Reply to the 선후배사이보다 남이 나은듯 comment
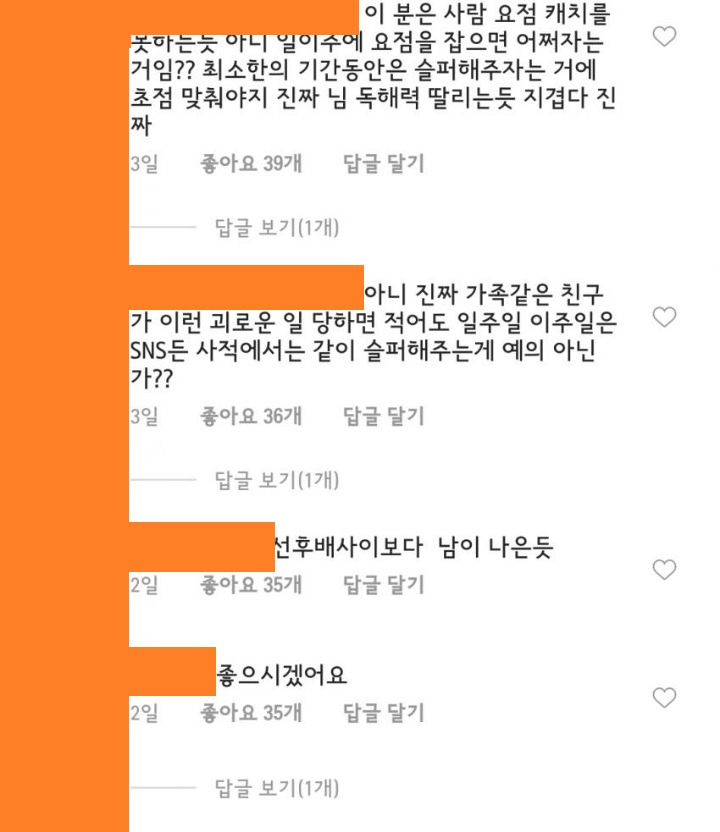 pos(384,585)
